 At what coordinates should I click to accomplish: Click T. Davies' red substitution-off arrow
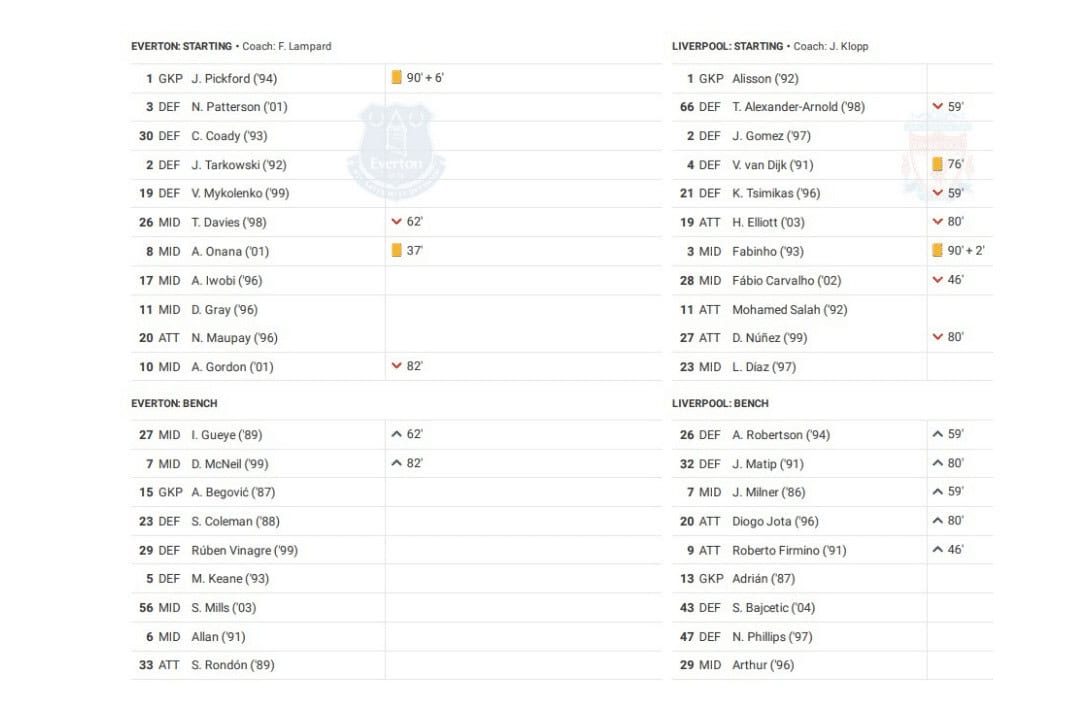click(x=397, y=222)
